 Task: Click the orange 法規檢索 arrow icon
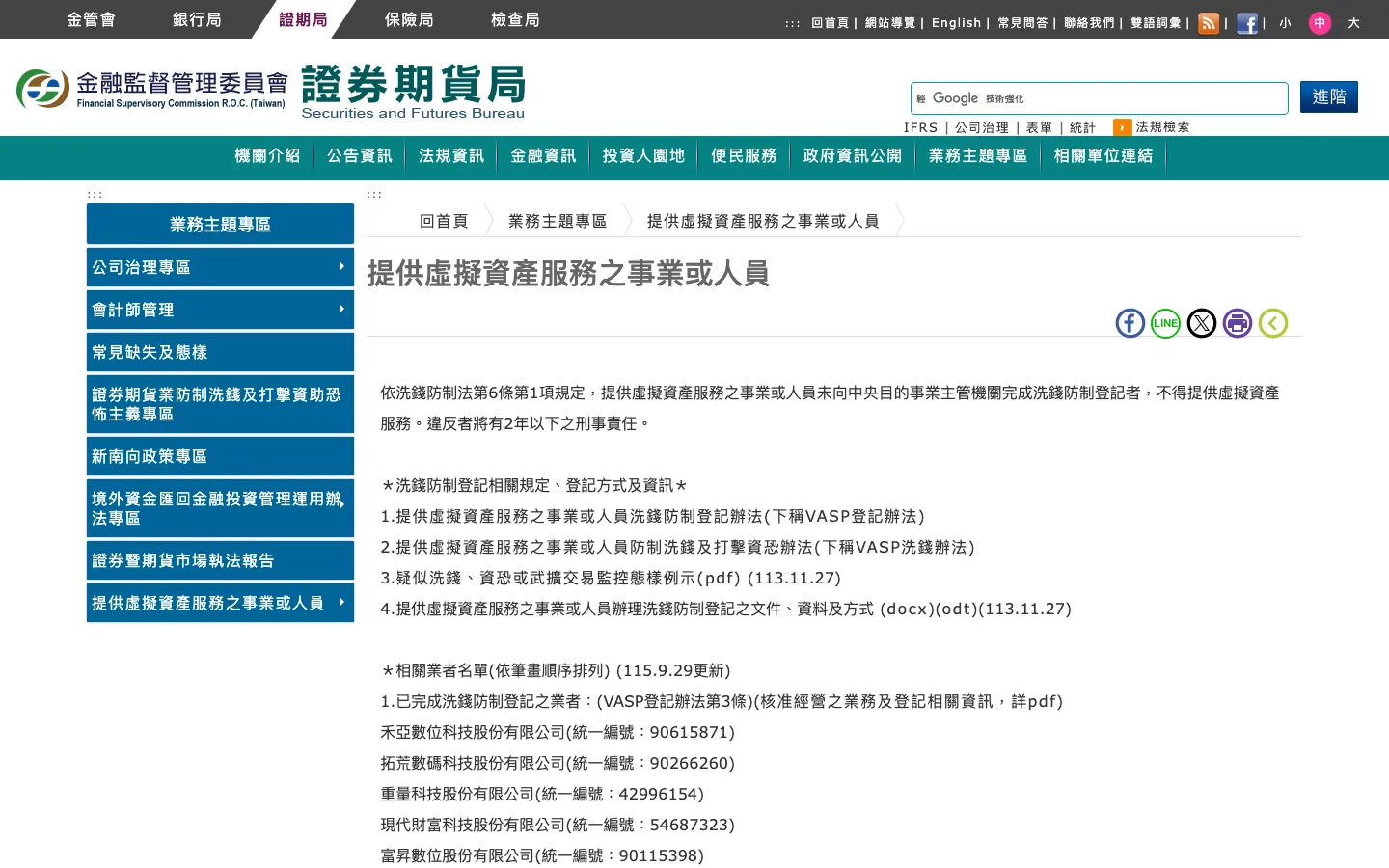point(1122,127)
